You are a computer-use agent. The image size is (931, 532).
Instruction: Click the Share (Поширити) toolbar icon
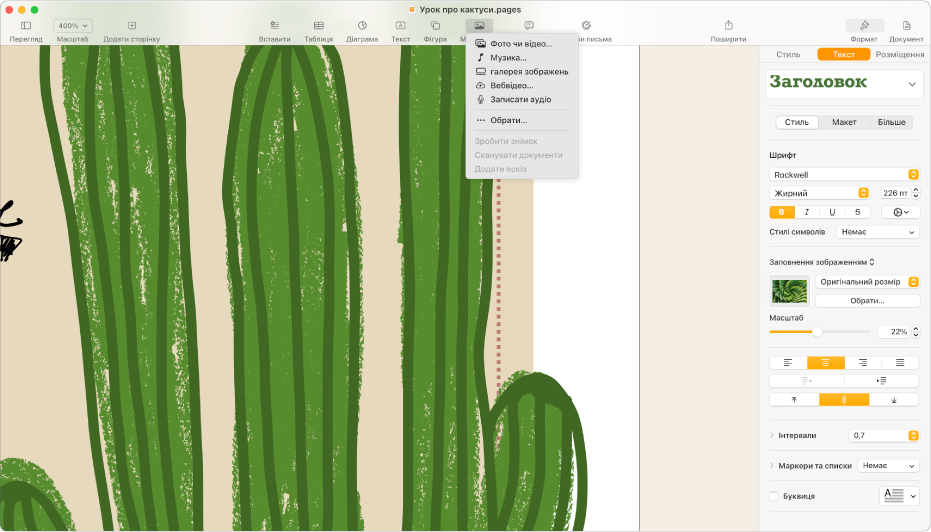(729, 25)
